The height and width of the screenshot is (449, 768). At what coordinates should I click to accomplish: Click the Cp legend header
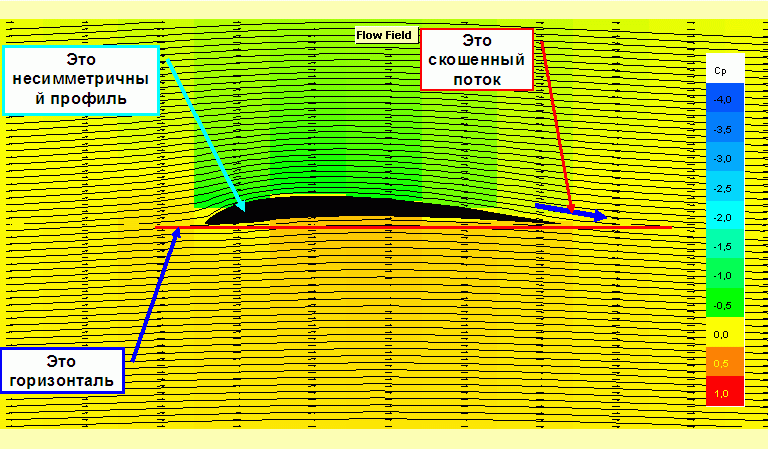click(x=720, y=70)
